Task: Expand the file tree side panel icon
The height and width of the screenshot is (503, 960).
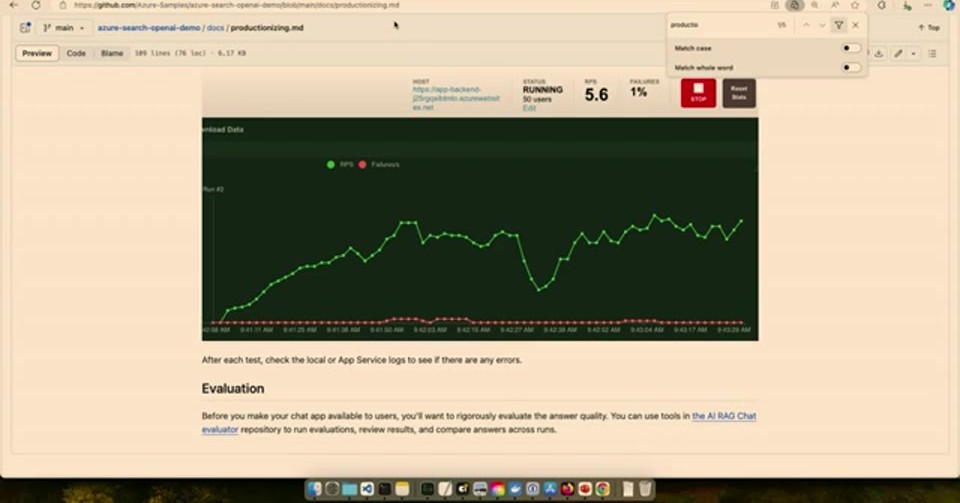Action: click(25, 28)
